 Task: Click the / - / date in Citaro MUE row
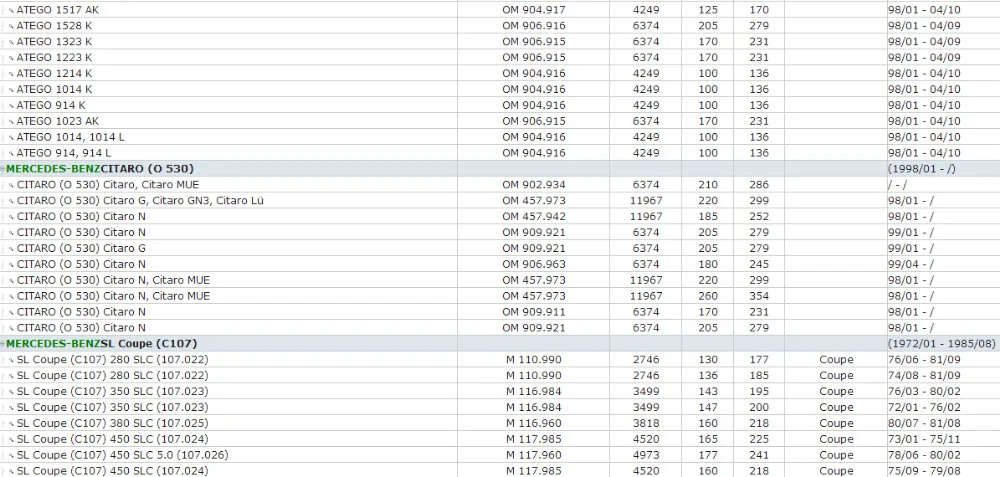click(897, 184)
